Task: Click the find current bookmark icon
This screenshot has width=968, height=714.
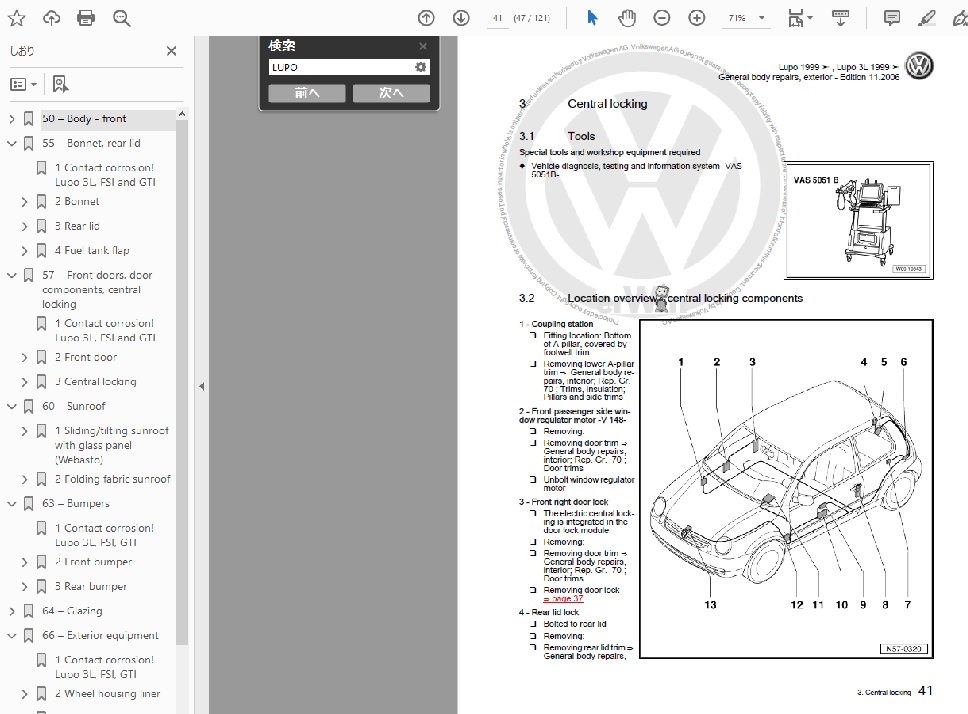Action: coord(60,84)
